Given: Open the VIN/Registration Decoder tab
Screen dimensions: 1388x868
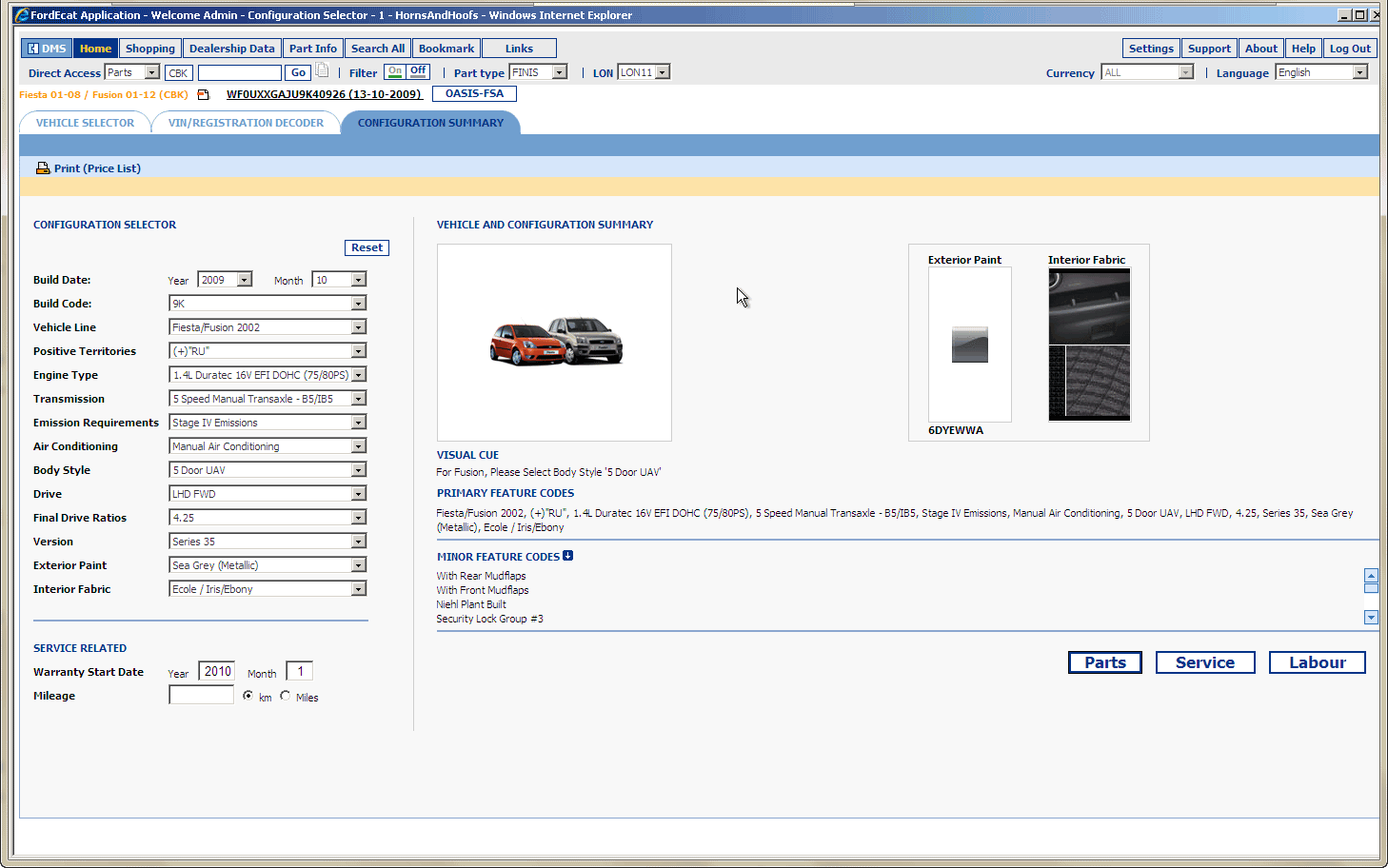Looking at the screenshot, I should [x=246, y=123].
